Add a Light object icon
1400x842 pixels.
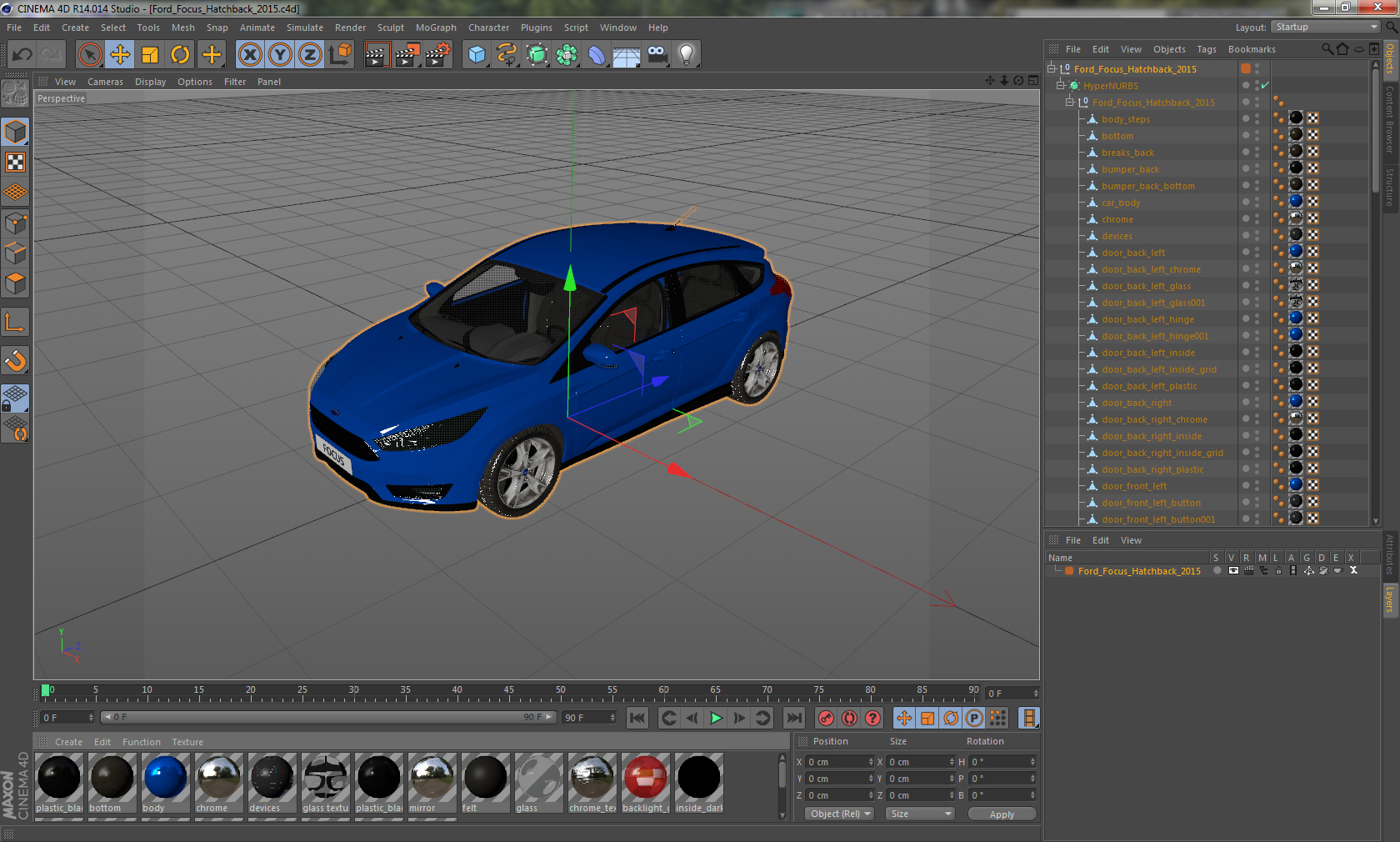687,55
